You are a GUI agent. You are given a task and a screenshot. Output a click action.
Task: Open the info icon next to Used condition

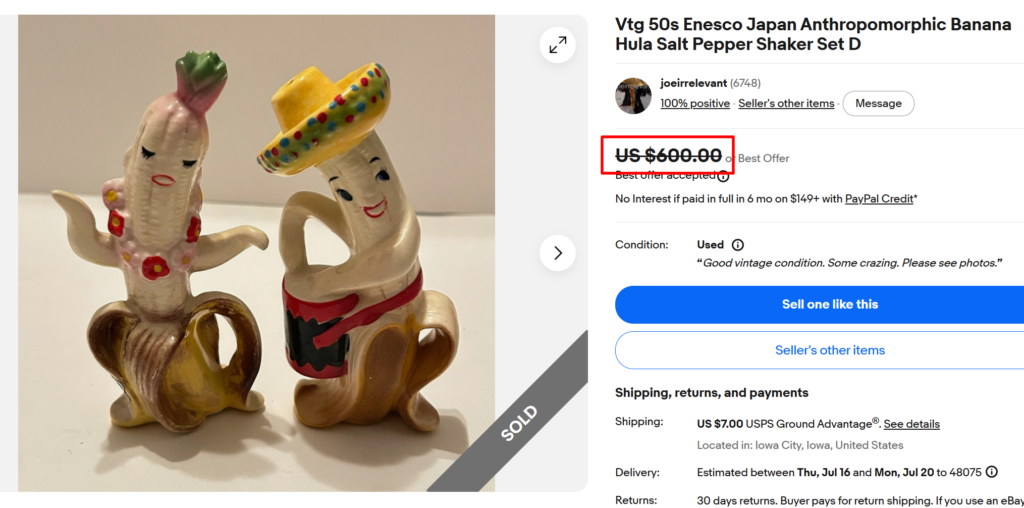pyautogui.click(x=737, y=245)
